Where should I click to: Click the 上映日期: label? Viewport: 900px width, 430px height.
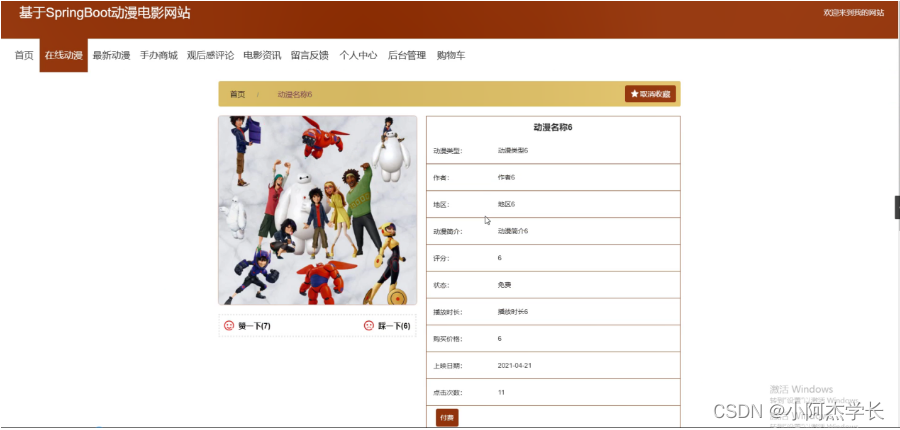pyautogui.click(x=448, y=366)
